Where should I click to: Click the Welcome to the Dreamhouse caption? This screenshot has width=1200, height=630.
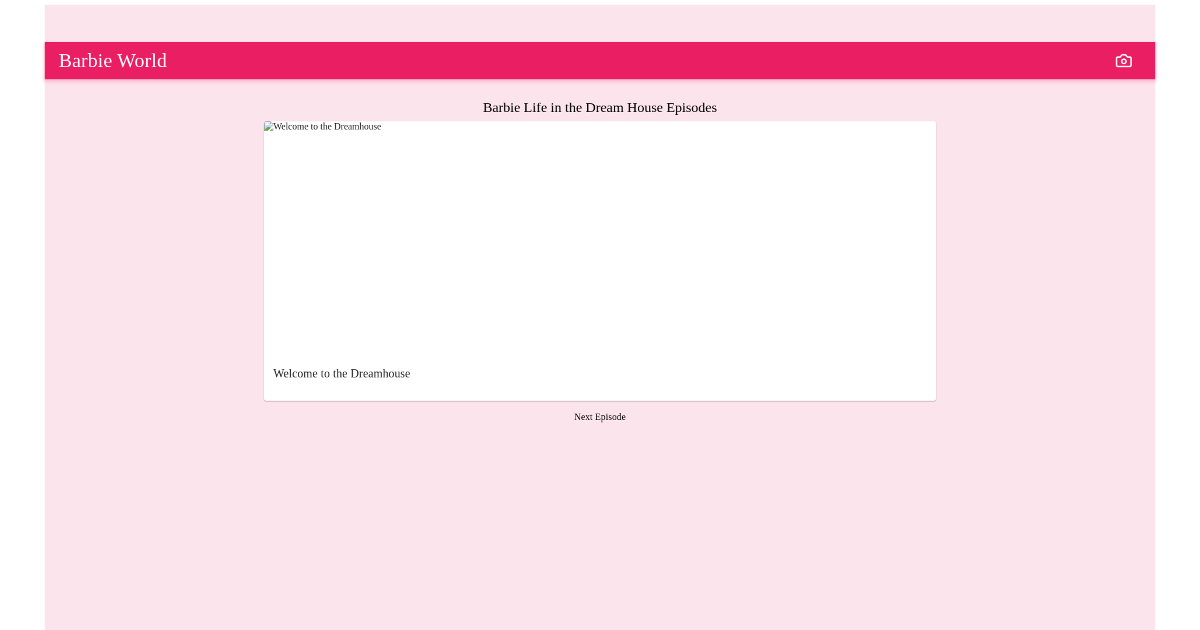click(342, 373)
